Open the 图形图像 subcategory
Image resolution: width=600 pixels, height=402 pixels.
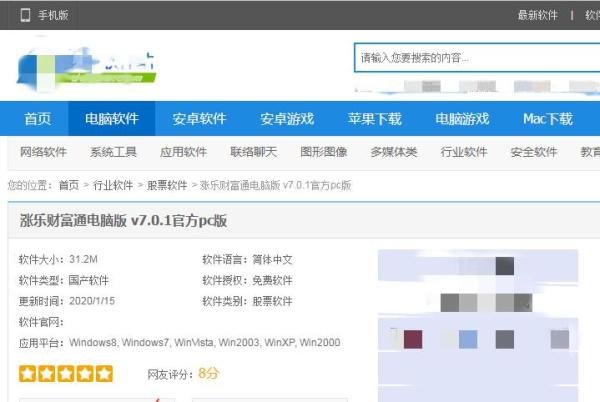(323, 152)
